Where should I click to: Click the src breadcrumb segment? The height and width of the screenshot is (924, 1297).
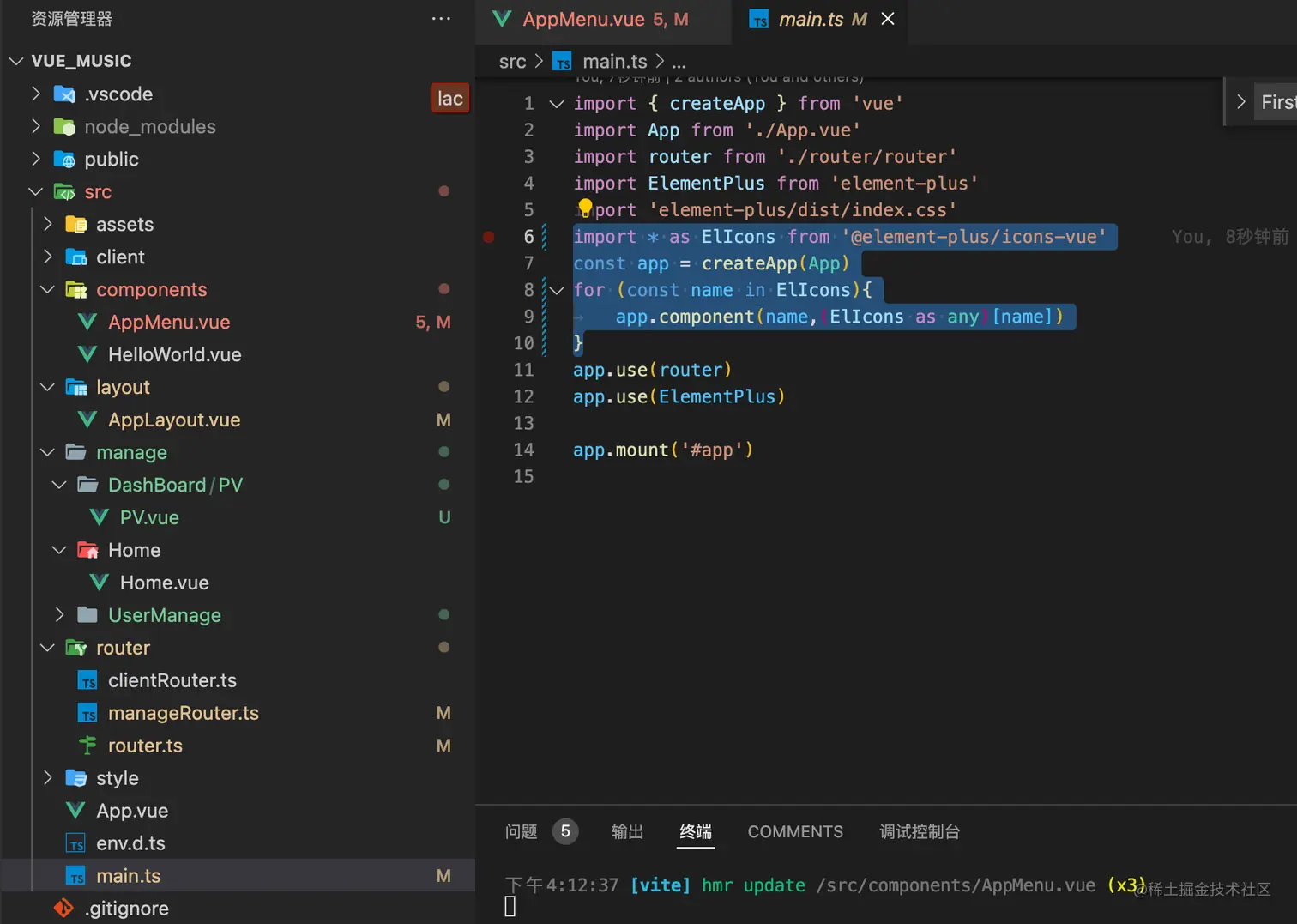pos(512,62)
